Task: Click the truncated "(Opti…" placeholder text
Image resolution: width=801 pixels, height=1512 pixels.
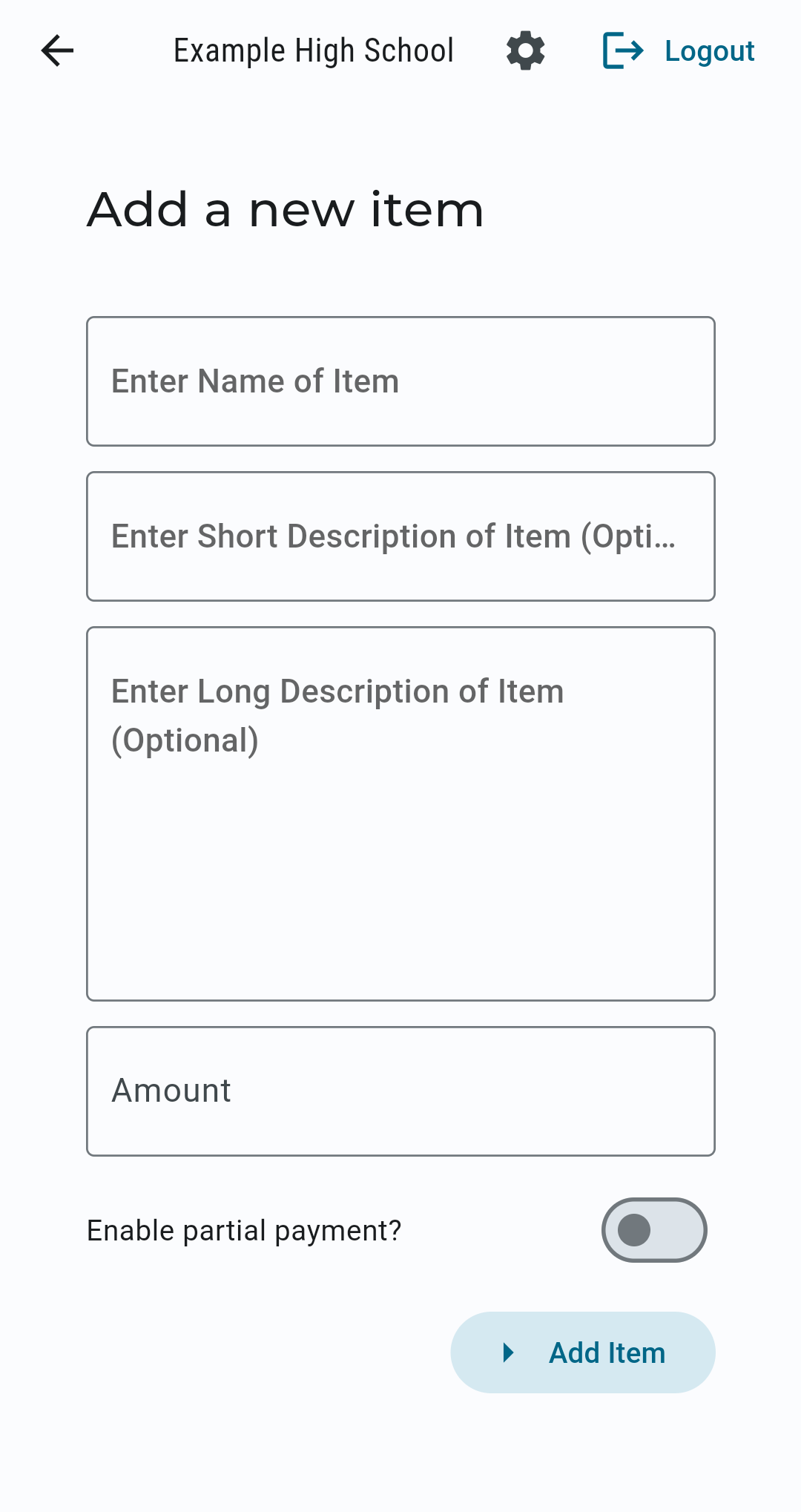Action: 628,536
